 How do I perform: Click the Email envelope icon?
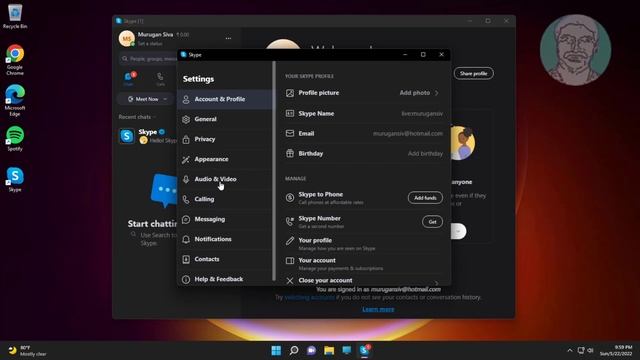click(x=290, y=133)
